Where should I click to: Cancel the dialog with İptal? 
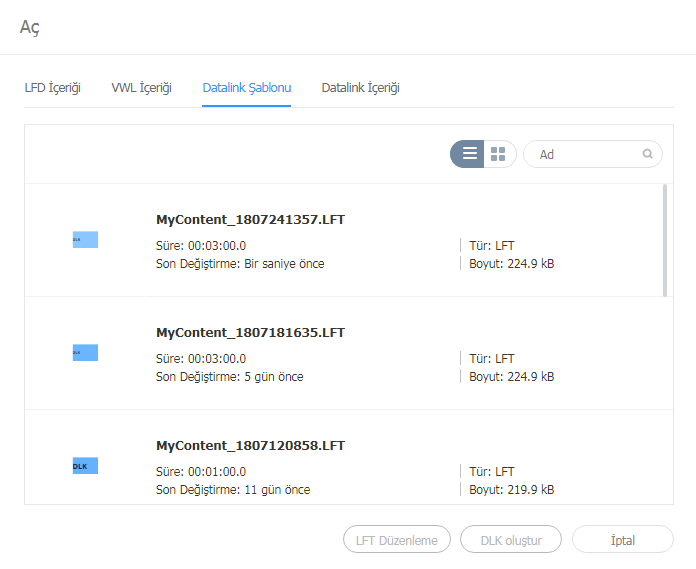click(x=622, y=540)
